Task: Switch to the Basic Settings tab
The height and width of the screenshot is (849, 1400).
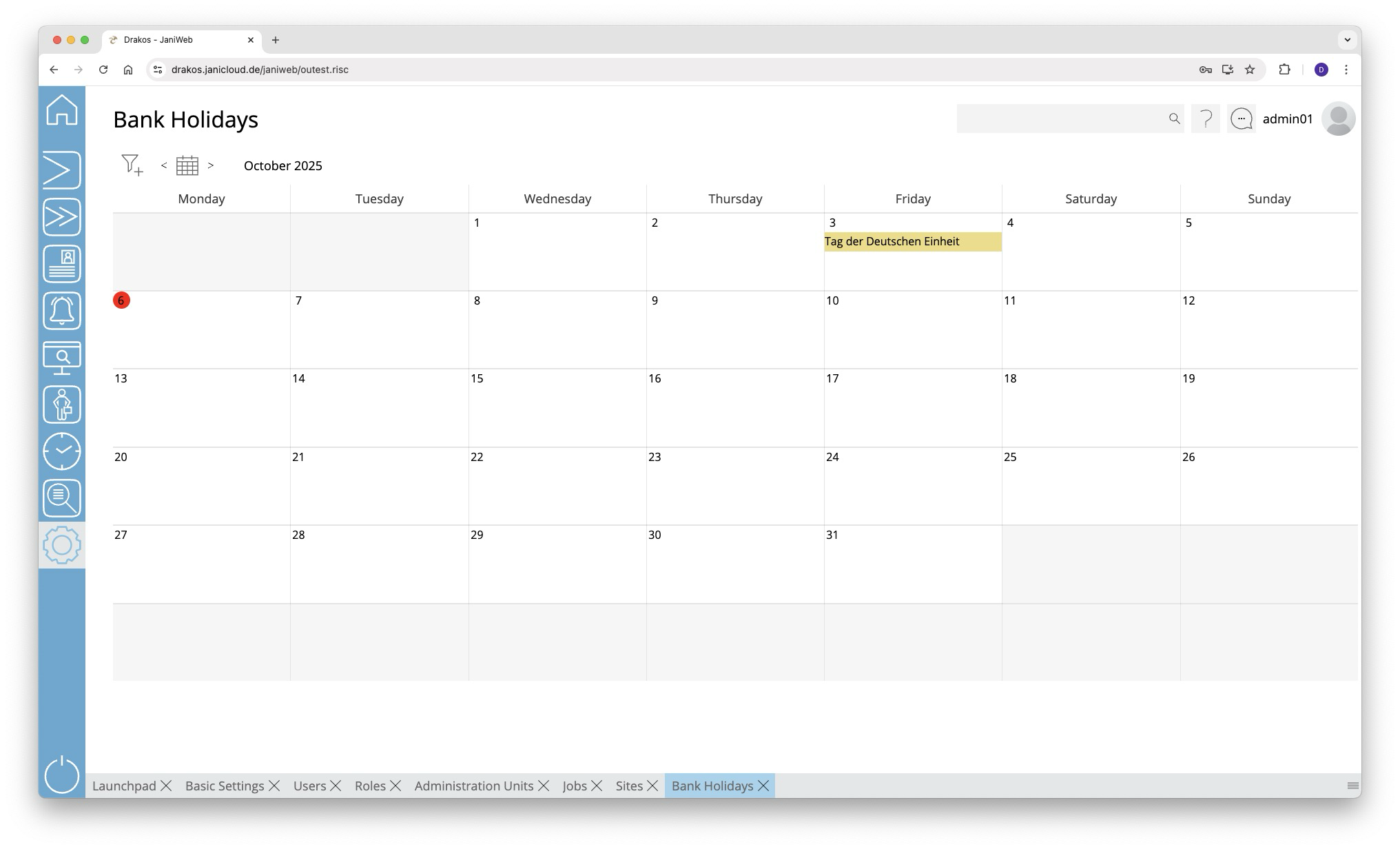Action: [x=225, y=786]
